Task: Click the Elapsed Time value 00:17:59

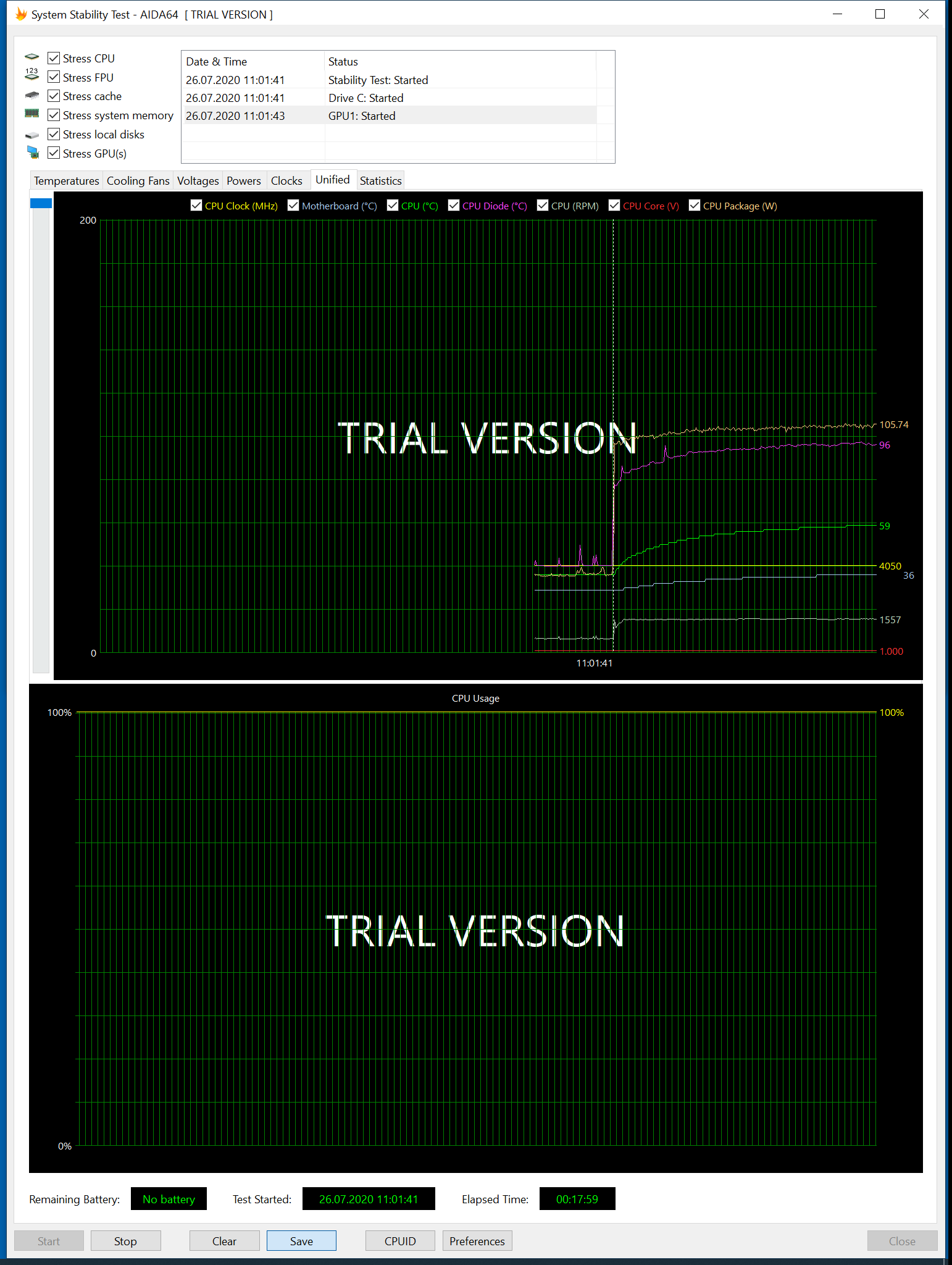Action: click(x=577, y=1199)
